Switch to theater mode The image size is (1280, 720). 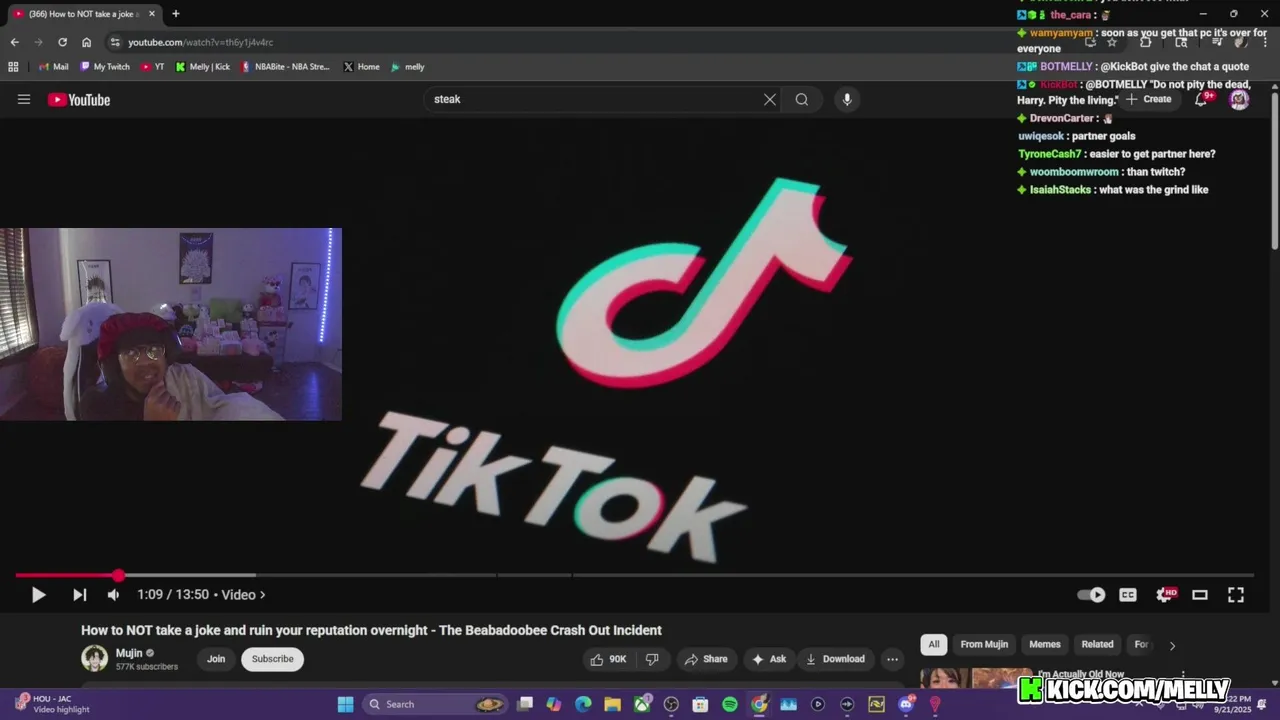coord(1200,595)
